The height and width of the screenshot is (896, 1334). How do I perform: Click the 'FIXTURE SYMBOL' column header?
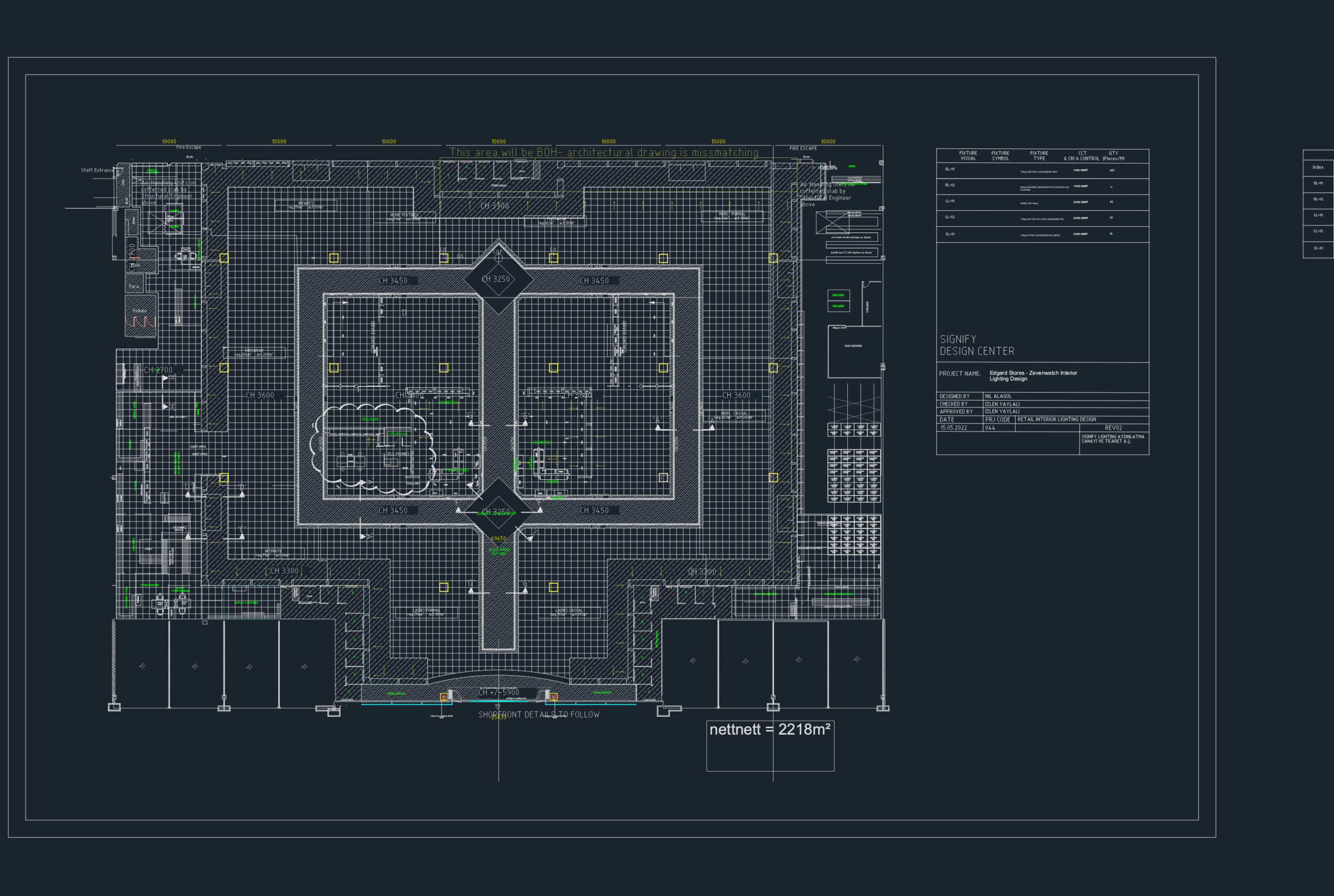1000,156
